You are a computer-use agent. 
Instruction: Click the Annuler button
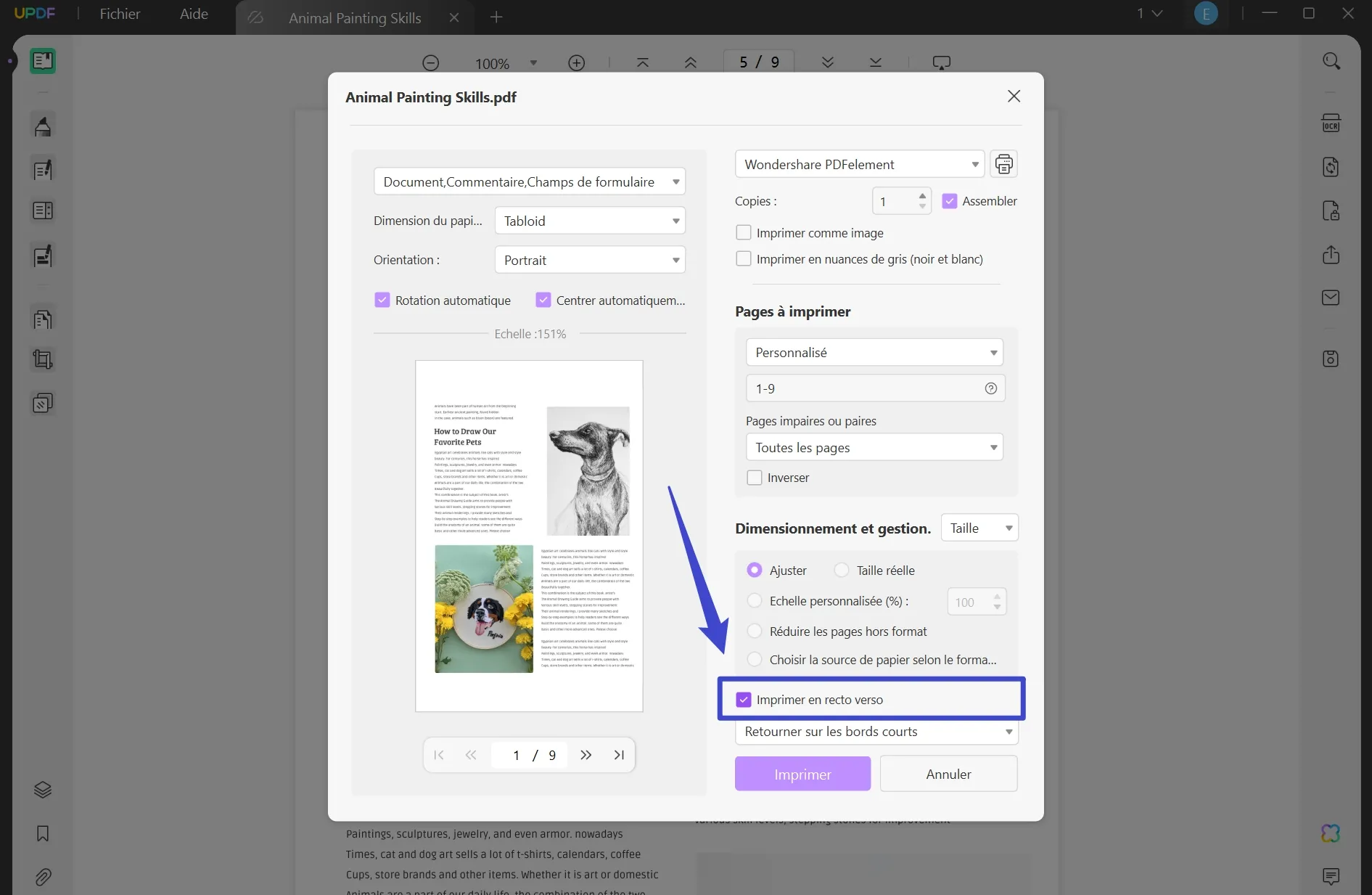(948, 774)
